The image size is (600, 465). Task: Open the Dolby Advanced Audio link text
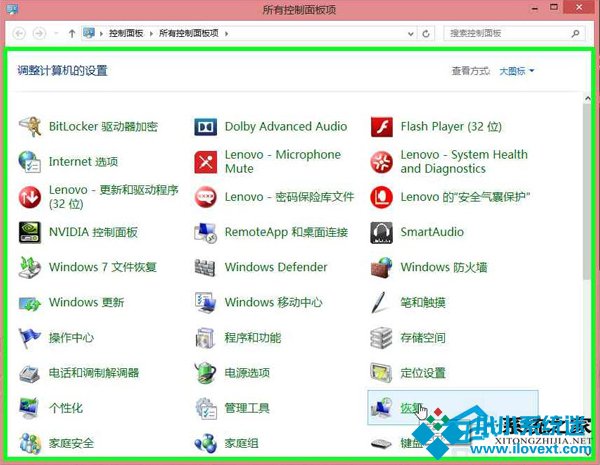pos(286,127)
